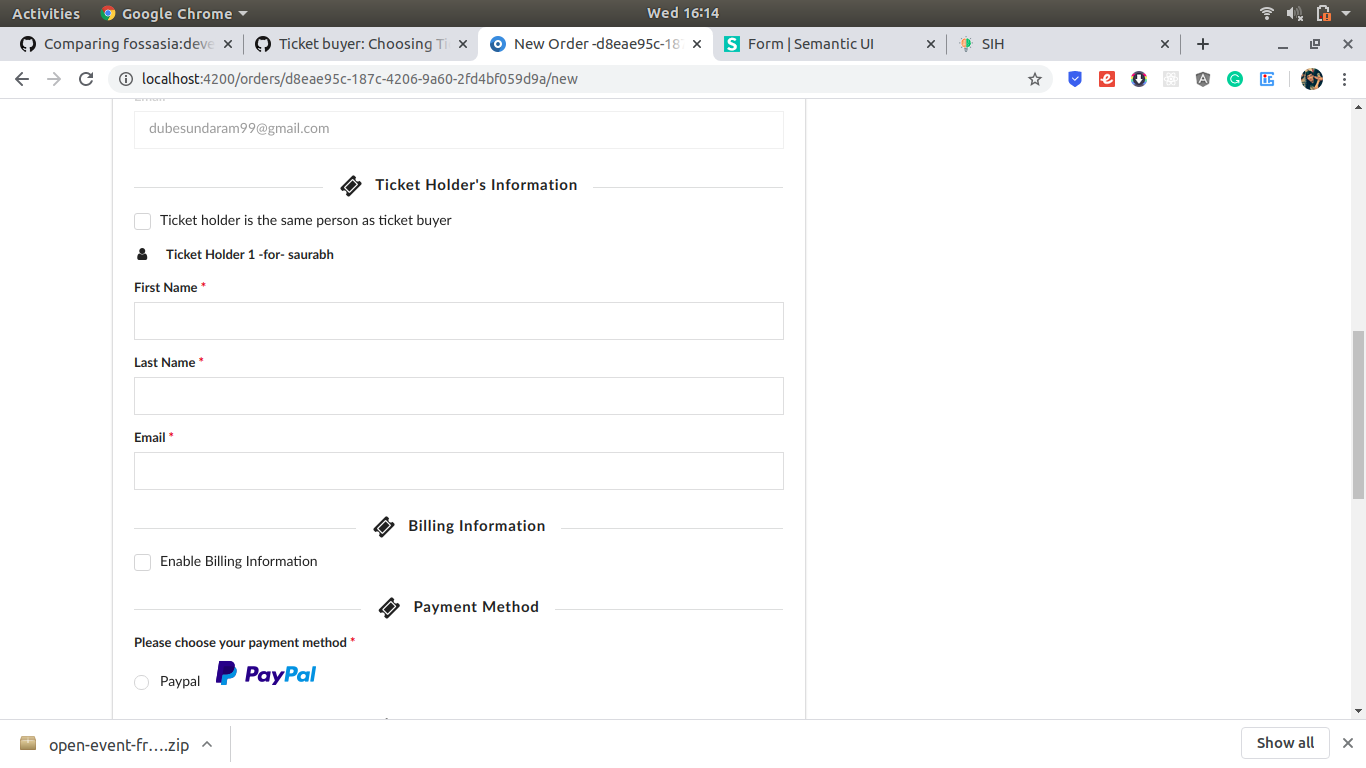
Task: Bookmark this page with the star icon
Action: (x=1035, y=78)
